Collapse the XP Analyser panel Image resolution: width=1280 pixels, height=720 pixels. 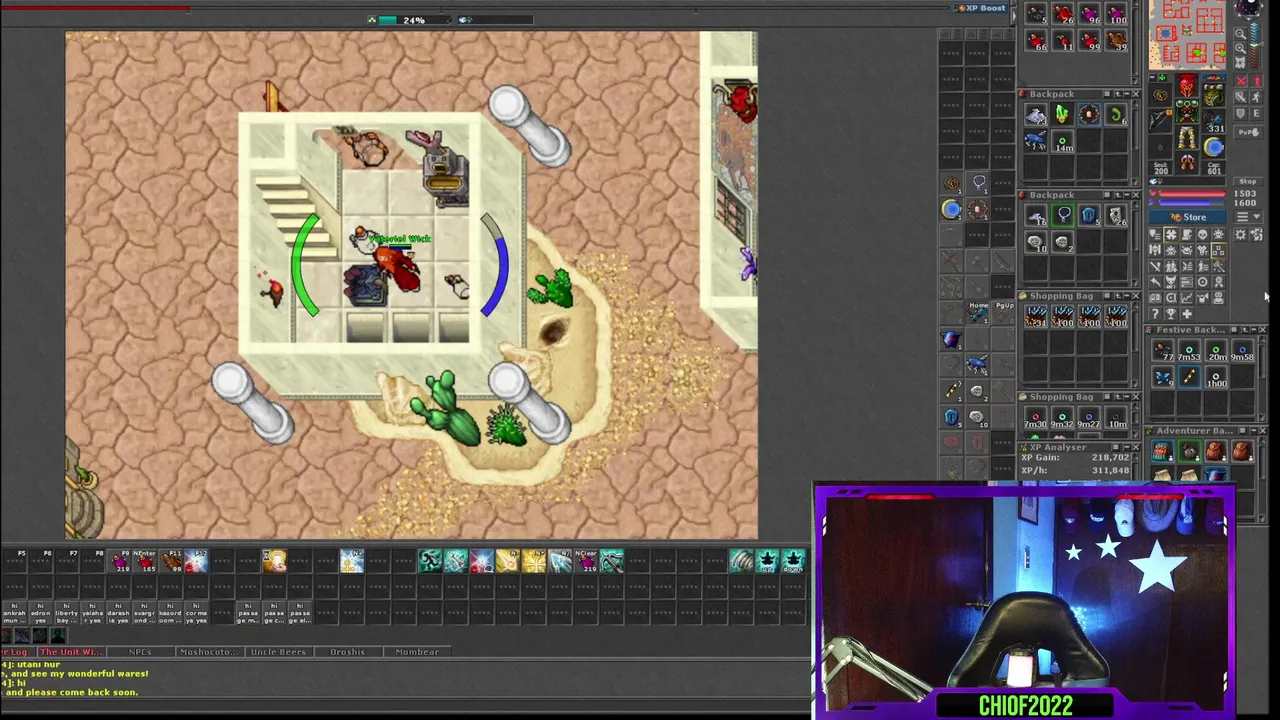1127,447
